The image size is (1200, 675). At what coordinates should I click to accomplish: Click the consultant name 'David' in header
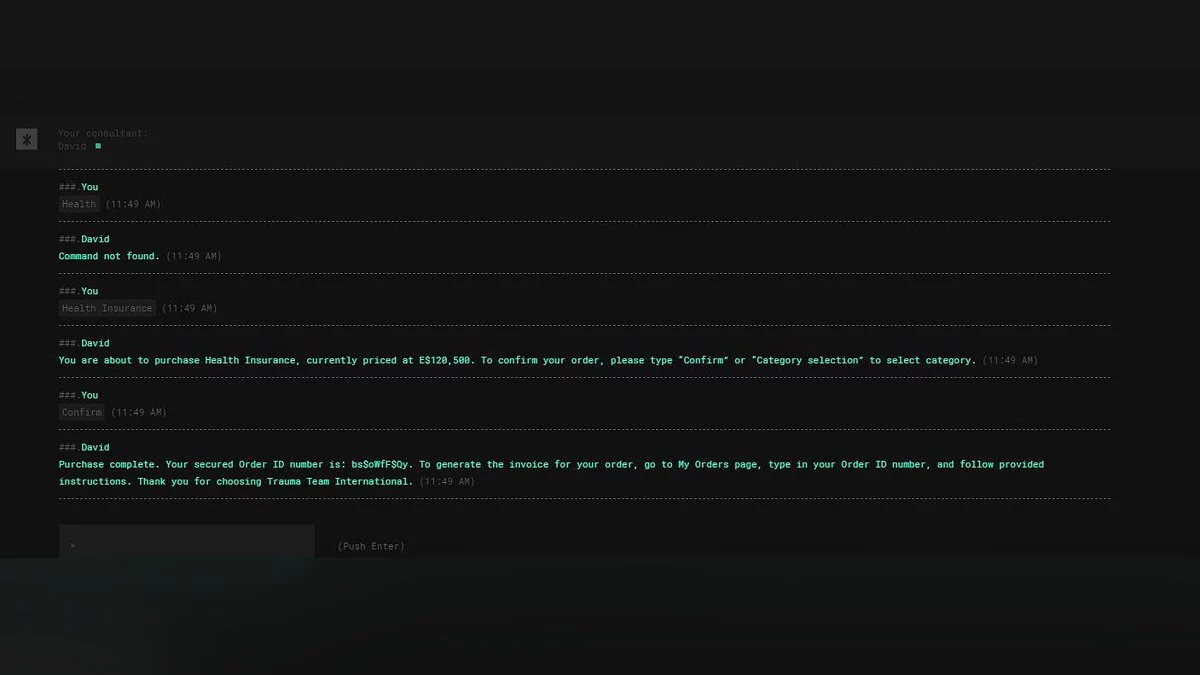coord(72,146)
